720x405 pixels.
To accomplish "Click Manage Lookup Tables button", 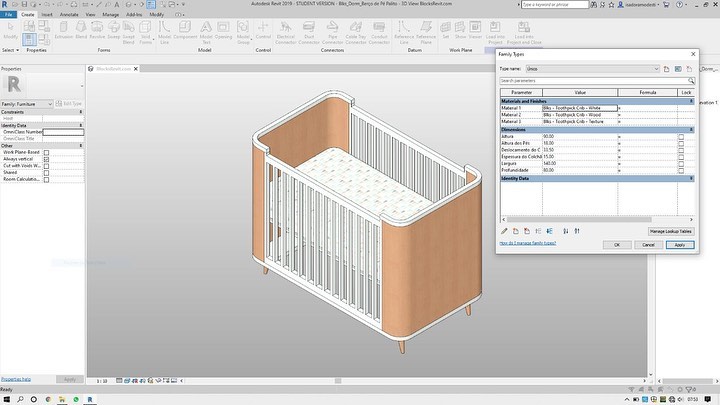I will pos(671,231).
